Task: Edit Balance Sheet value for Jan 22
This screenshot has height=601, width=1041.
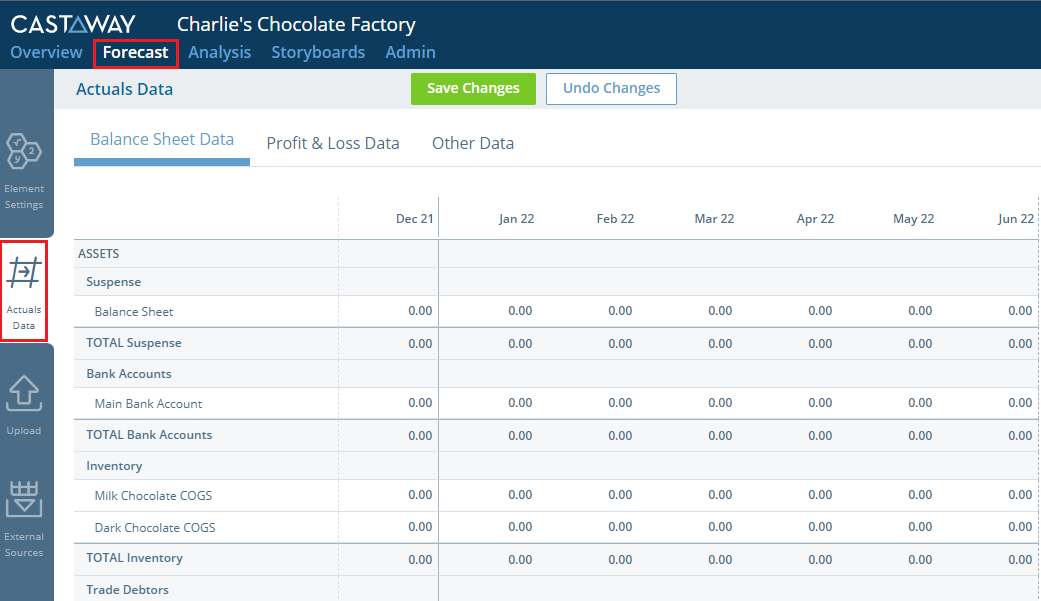Action: (520, 311)
